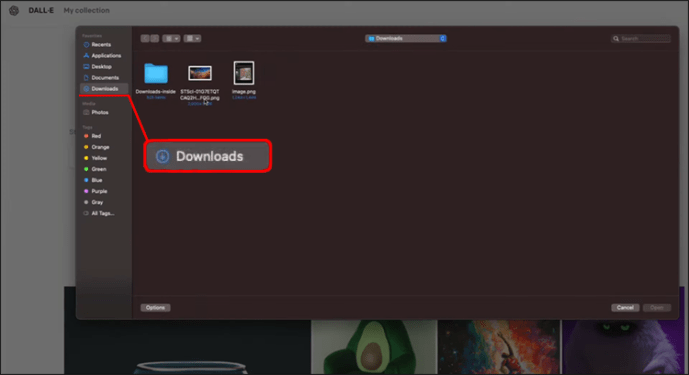Filter by the Purple tag
The image size is (689, 375).
pos(95,191)
